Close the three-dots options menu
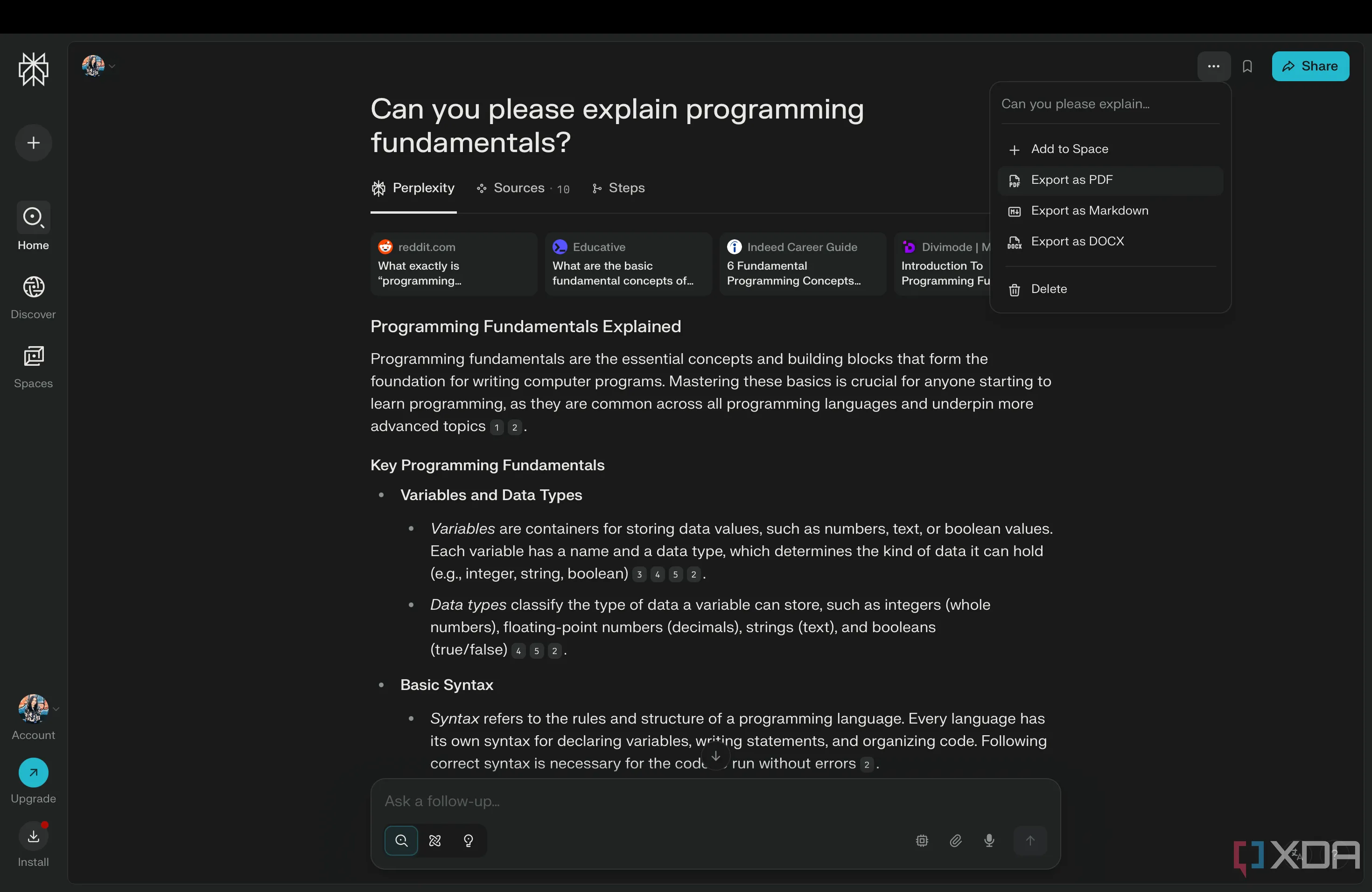 (1213, 66)
